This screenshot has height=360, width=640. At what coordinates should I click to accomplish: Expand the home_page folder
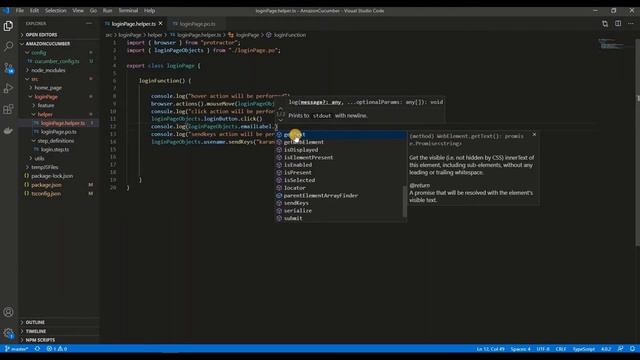[x=48, y=88]
